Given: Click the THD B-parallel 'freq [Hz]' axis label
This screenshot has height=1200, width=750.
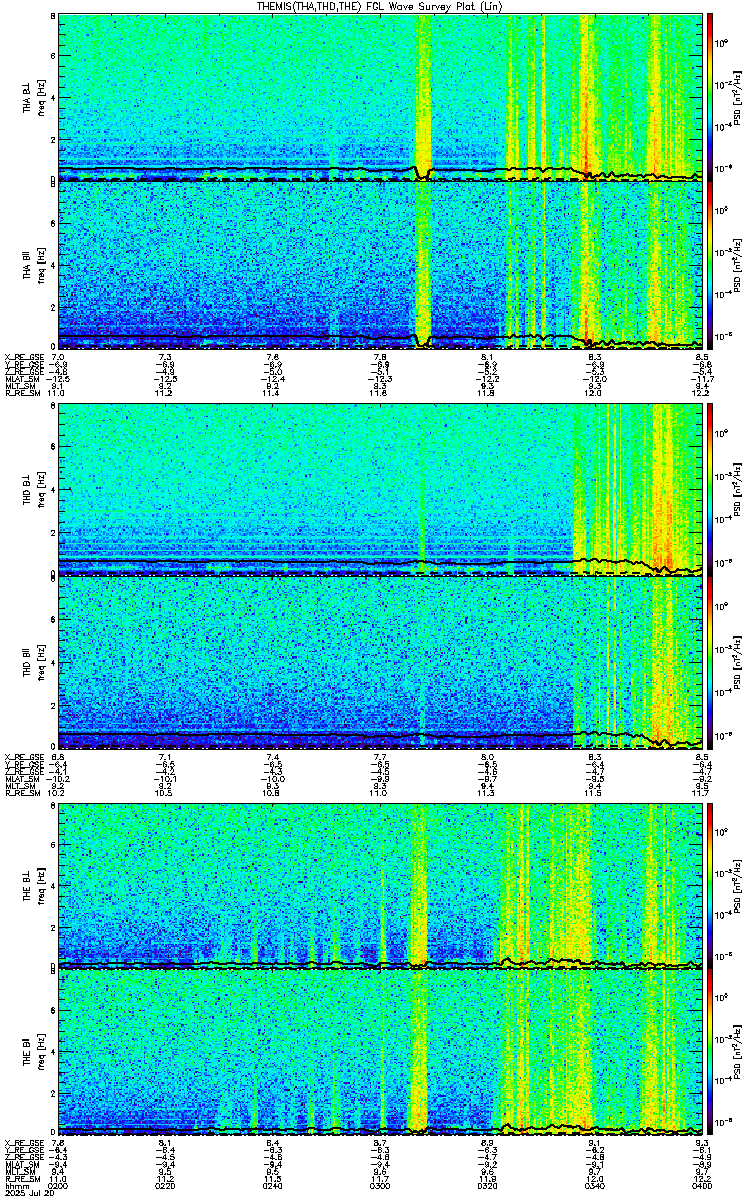Looking at the screenshot, I should tap(42, 661).
